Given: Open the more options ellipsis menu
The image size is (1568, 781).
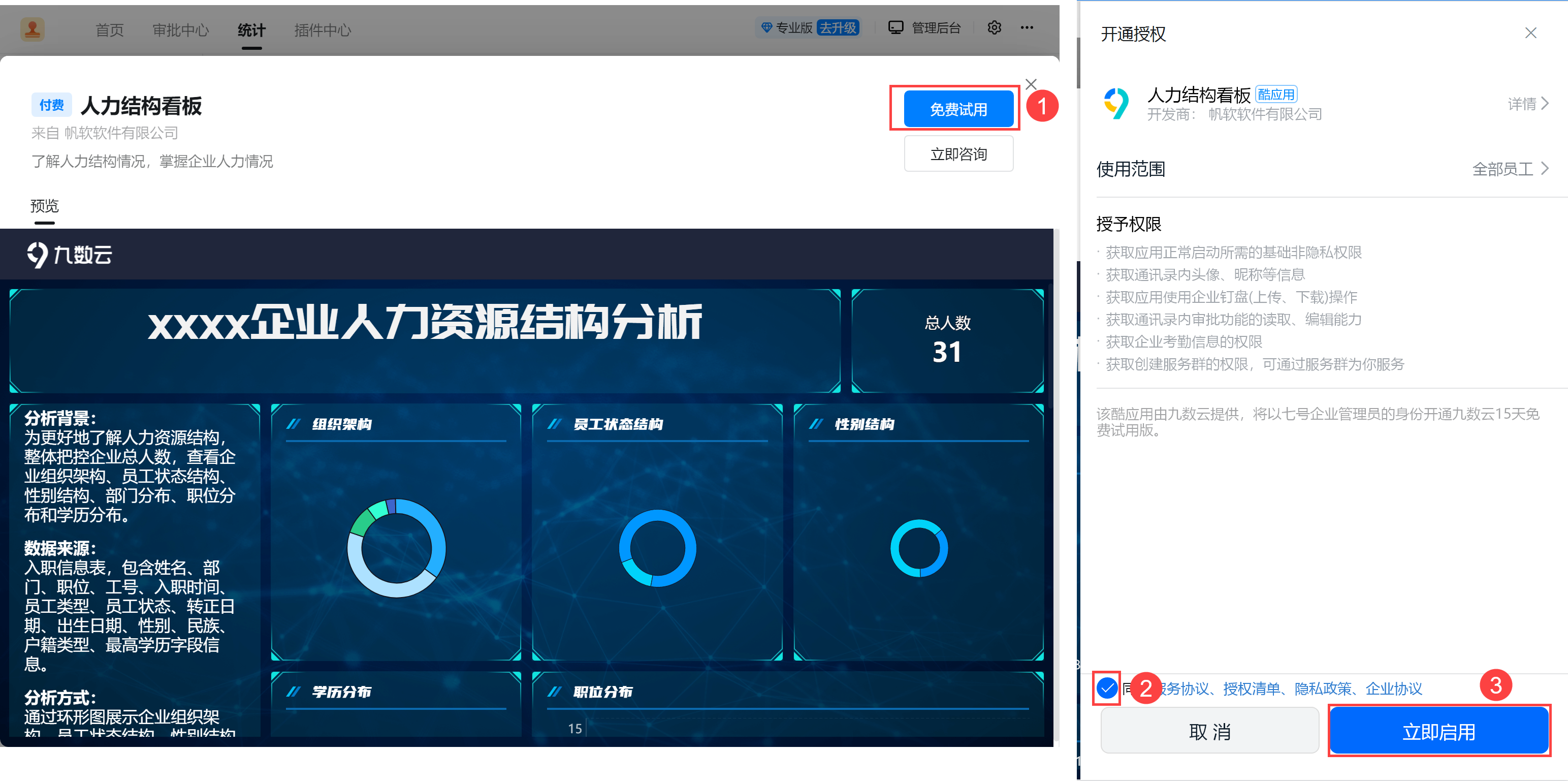Looking at the screenshot, I should [x=1027, y=28].
